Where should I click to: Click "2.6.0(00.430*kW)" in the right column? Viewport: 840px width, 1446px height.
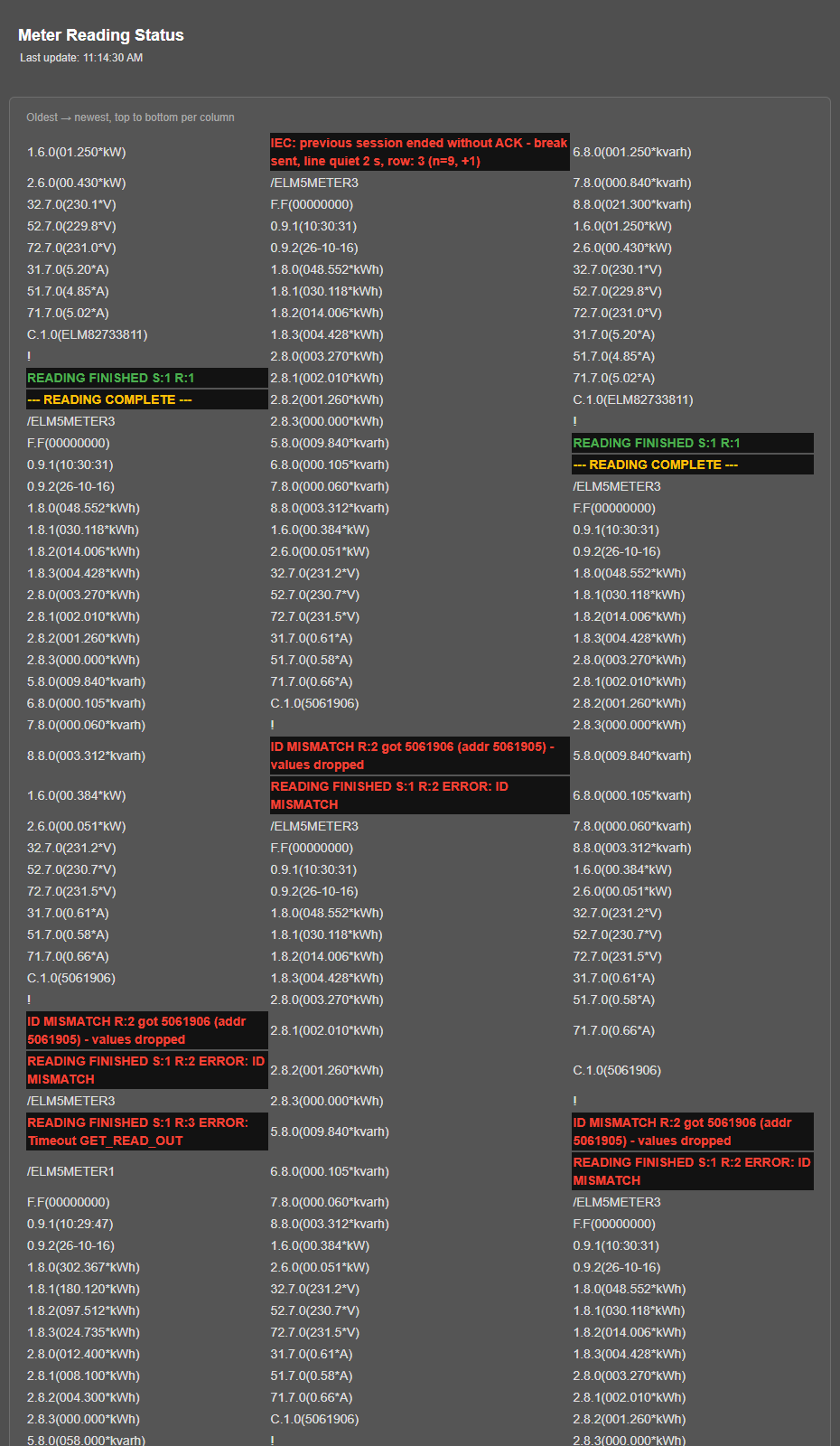[x=621, y=248]
